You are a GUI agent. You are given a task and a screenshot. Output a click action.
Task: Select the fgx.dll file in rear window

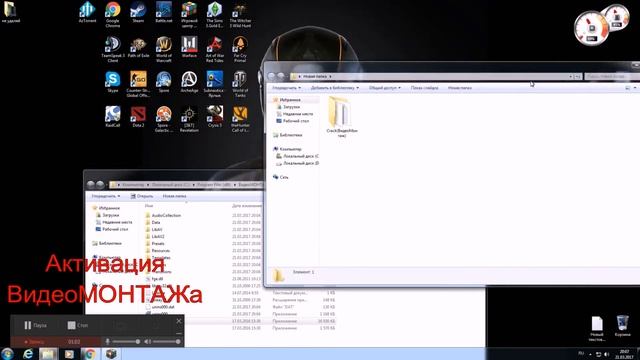154,279
